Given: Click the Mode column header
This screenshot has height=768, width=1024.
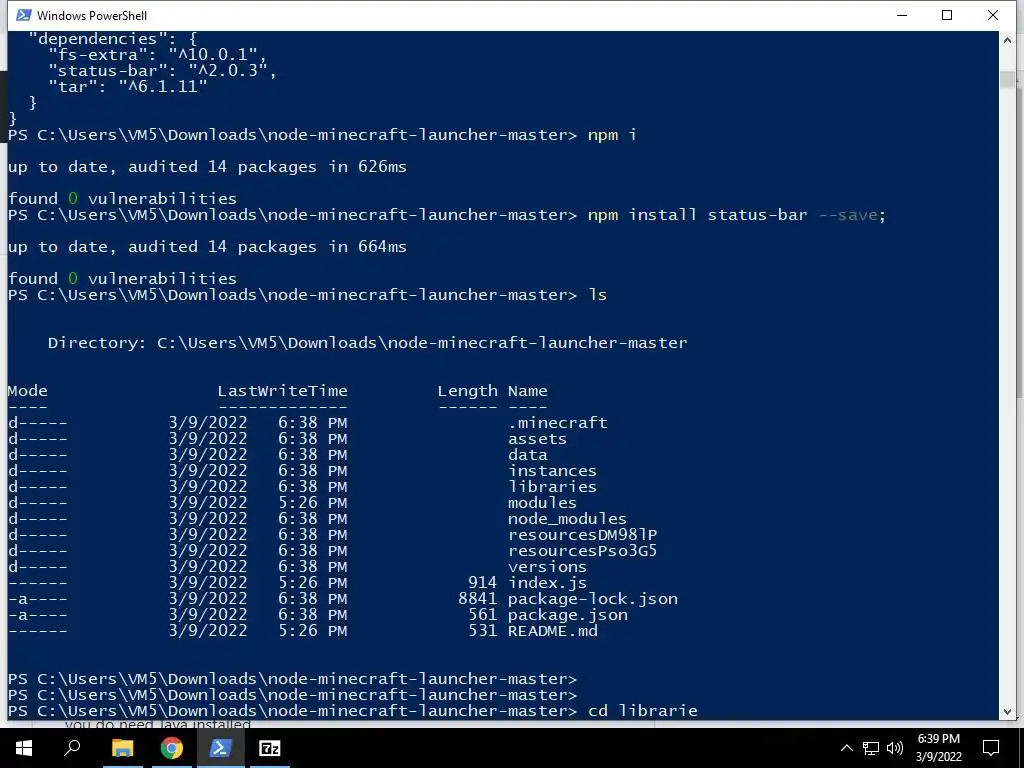Looking at the screenshot, I should [x=27, y=391].
